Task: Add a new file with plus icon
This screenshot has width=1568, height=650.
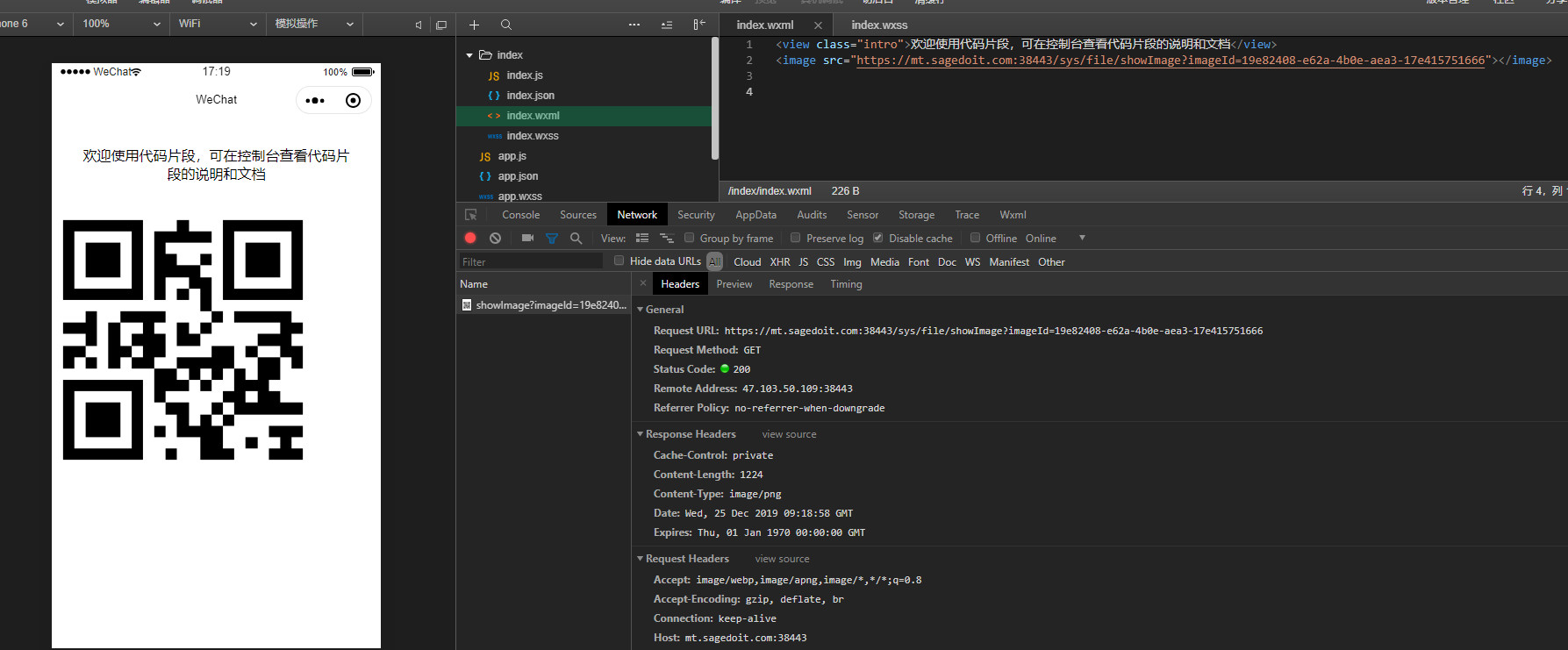Action: tap(474, 25)
